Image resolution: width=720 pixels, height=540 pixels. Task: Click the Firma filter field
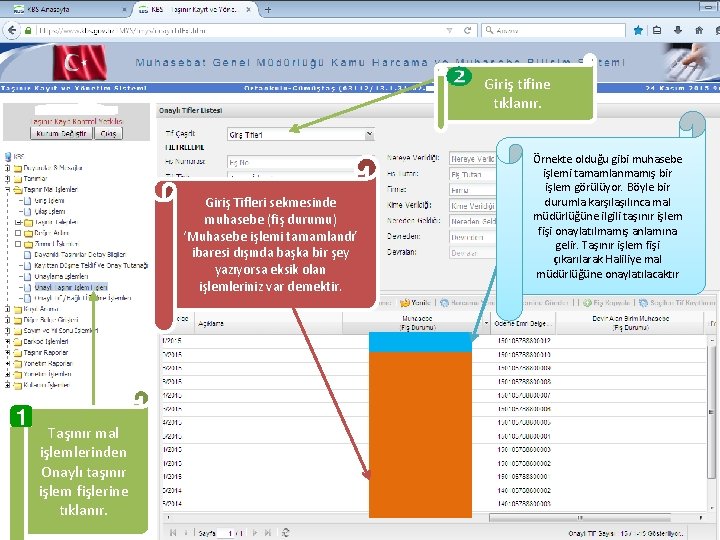[473, 190]
